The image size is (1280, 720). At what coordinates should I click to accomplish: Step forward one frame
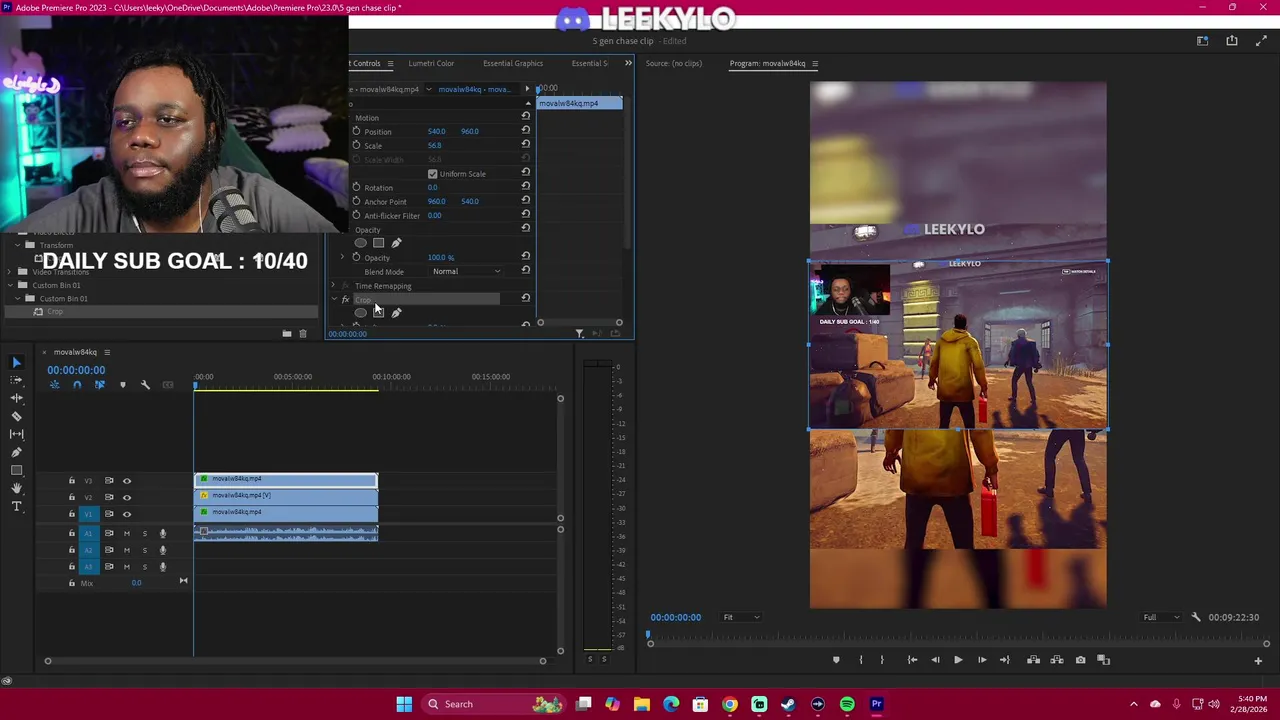(x=981, y=660)
